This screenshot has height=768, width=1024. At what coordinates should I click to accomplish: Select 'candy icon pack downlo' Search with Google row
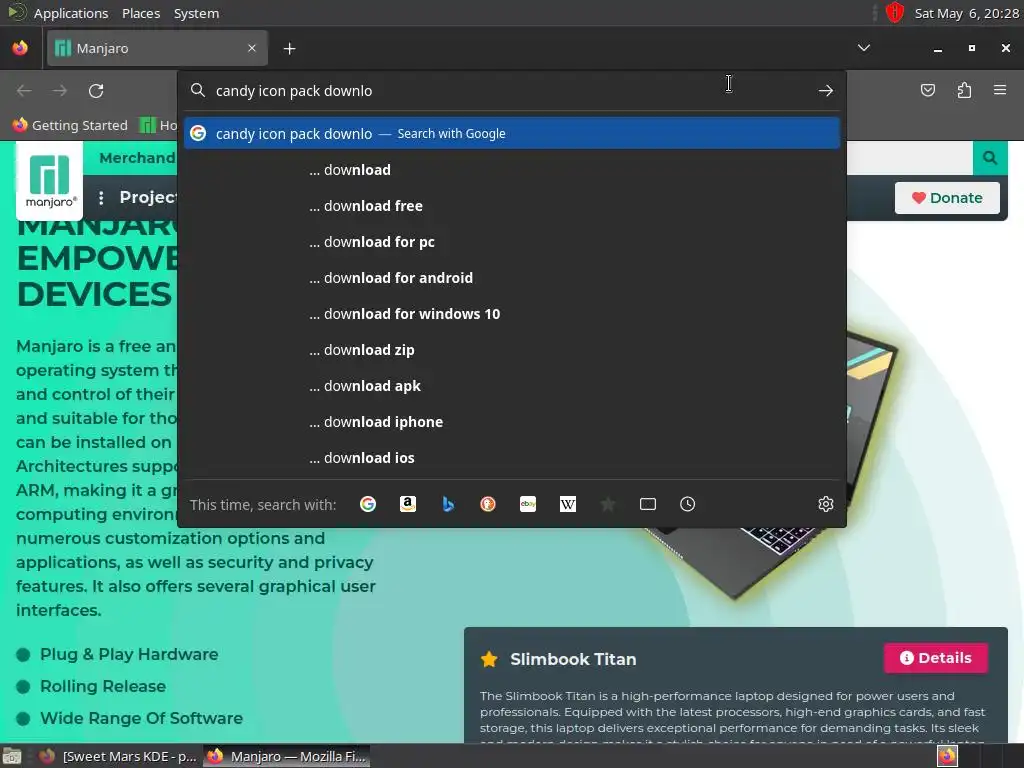pyautogui.click(x=511, y=133)
